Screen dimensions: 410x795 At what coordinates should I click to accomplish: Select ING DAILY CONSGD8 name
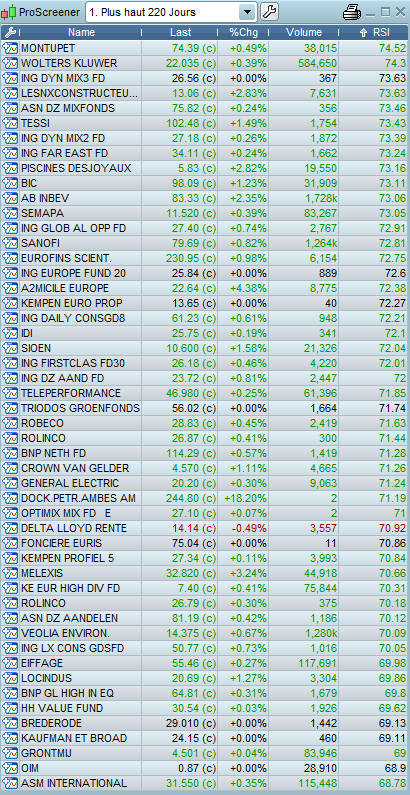tap(73, 318)
